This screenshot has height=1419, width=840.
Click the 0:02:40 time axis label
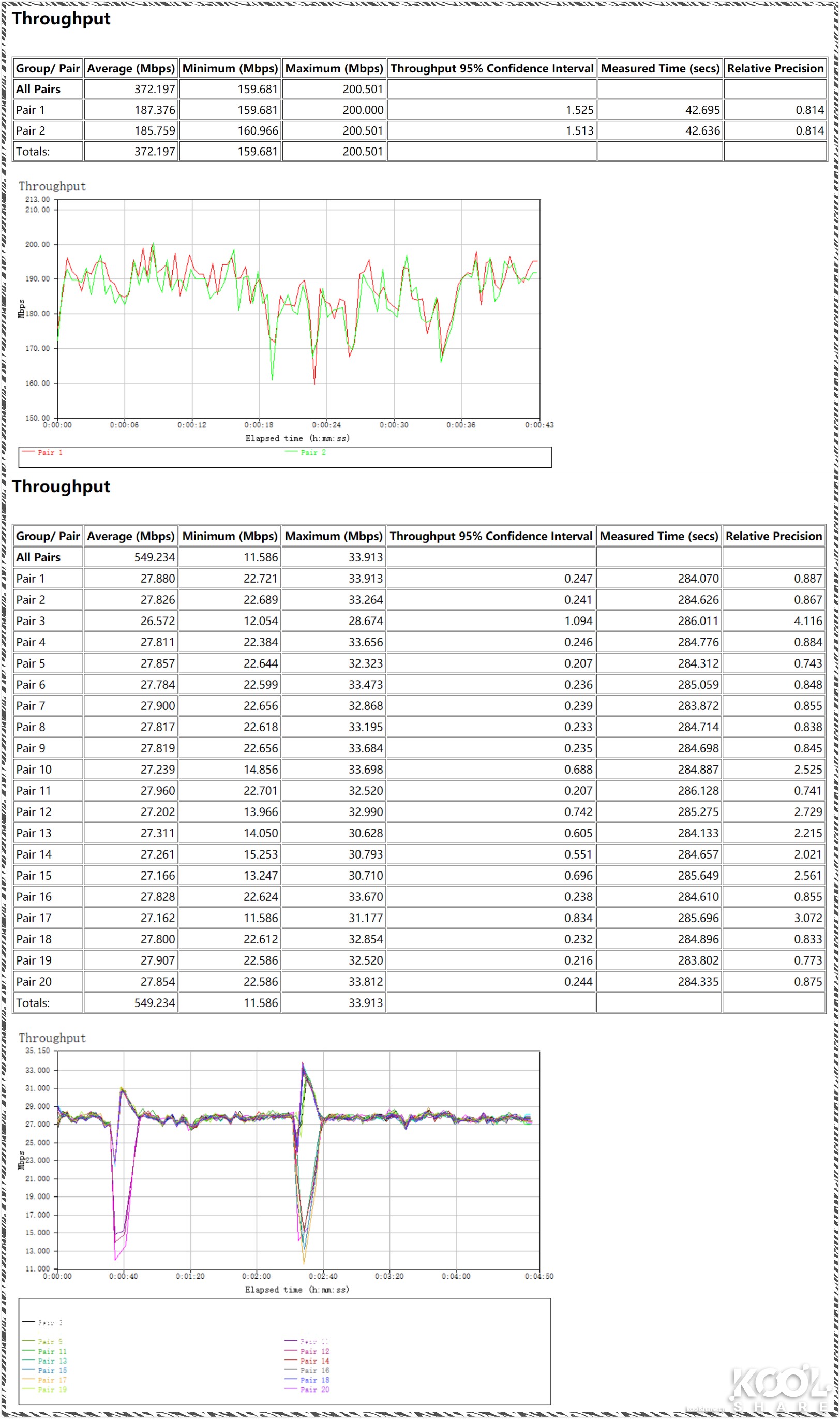click(323, 1276)
